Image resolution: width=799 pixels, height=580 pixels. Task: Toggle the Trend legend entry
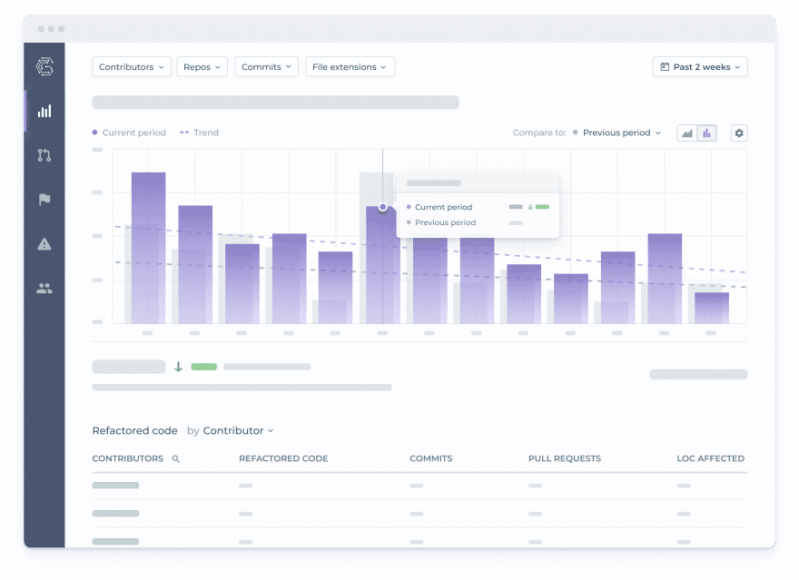[x=199, y=133]
